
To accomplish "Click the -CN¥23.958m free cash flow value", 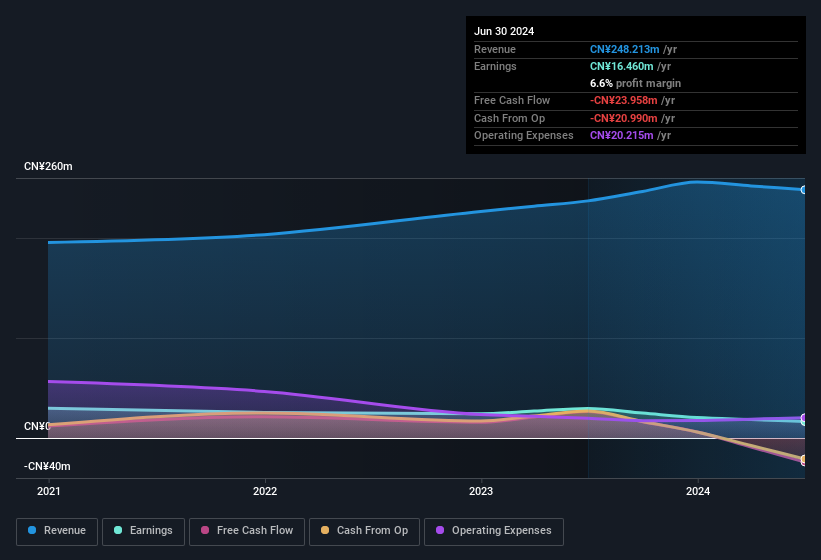I will pyautogui.click(x=624, y=100).
